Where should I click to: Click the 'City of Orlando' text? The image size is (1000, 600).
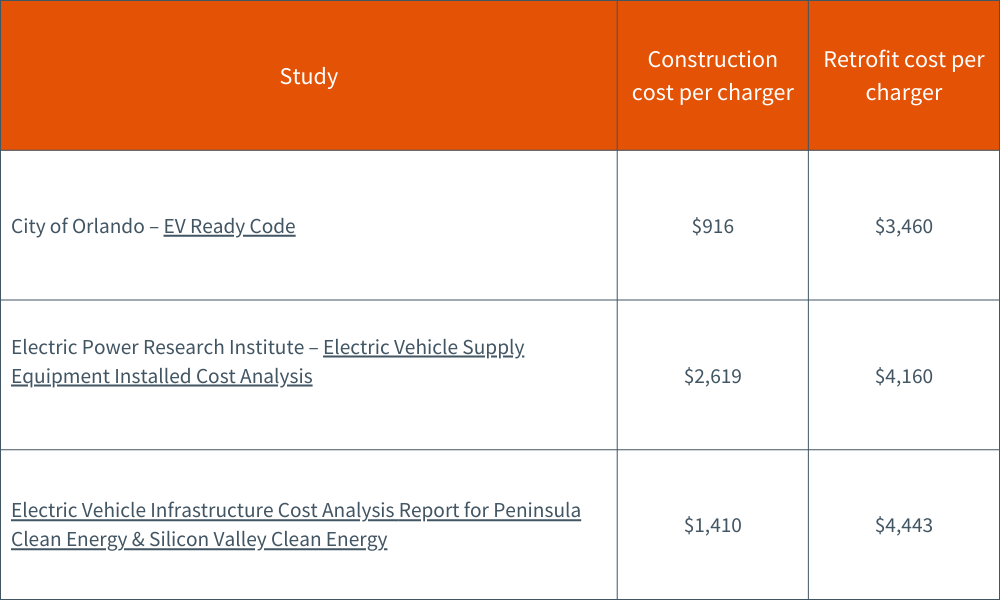(x=78, y=226)
